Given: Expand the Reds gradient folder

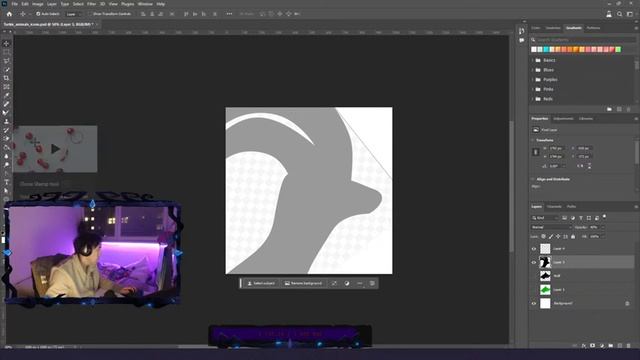Looking at the screenshot, I should [533, 99].
